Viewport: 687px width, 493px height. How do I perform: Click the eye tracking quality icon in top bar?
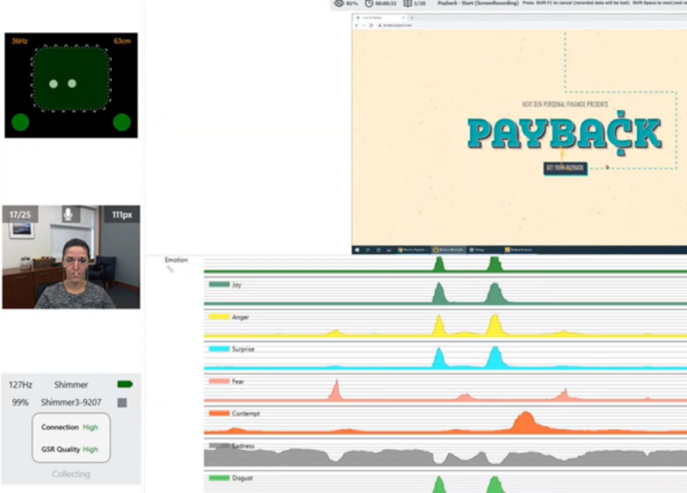click(339, 4)
